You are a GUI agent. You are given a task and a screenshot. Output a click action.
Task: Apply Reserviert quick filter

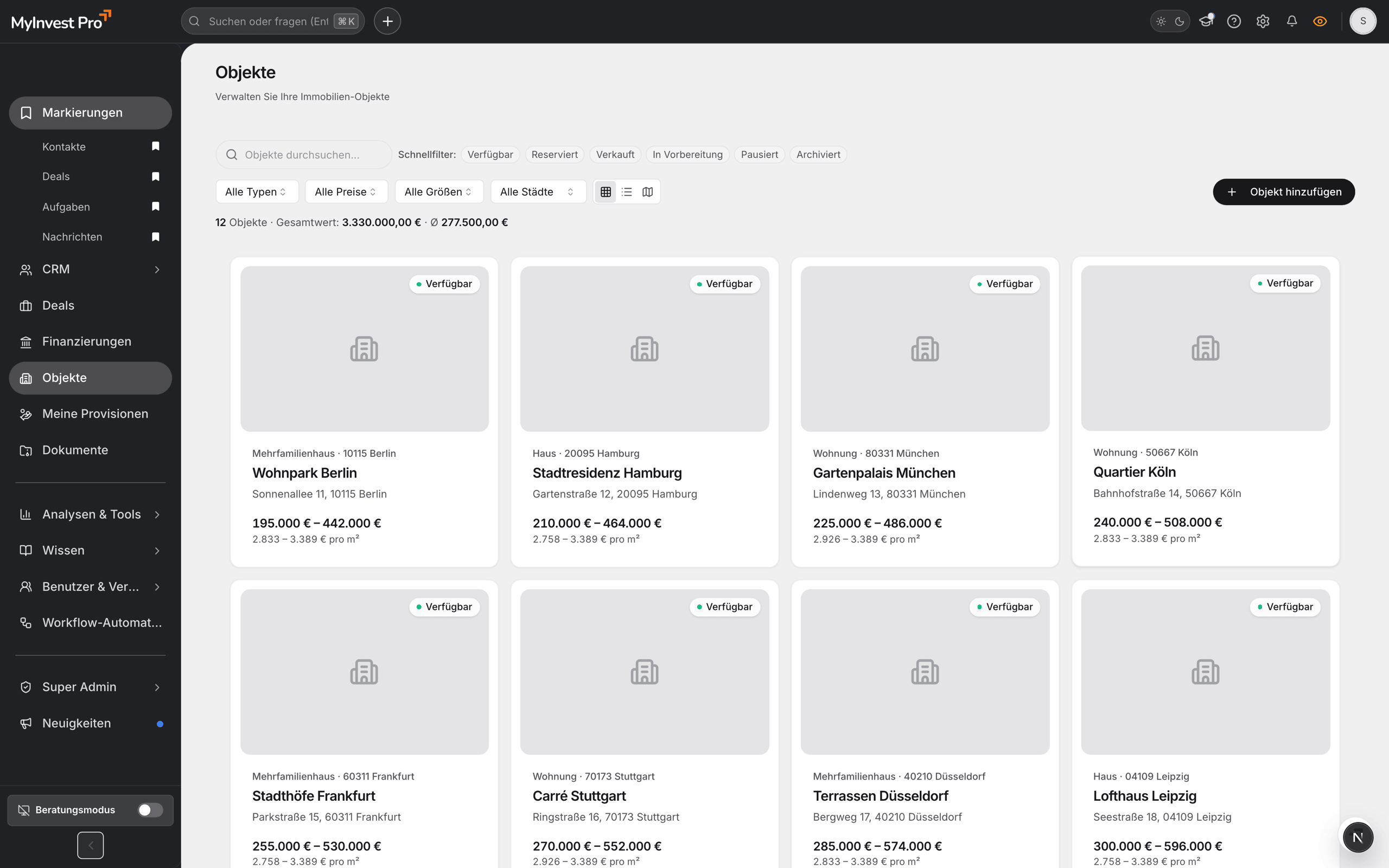coord(555,155)
